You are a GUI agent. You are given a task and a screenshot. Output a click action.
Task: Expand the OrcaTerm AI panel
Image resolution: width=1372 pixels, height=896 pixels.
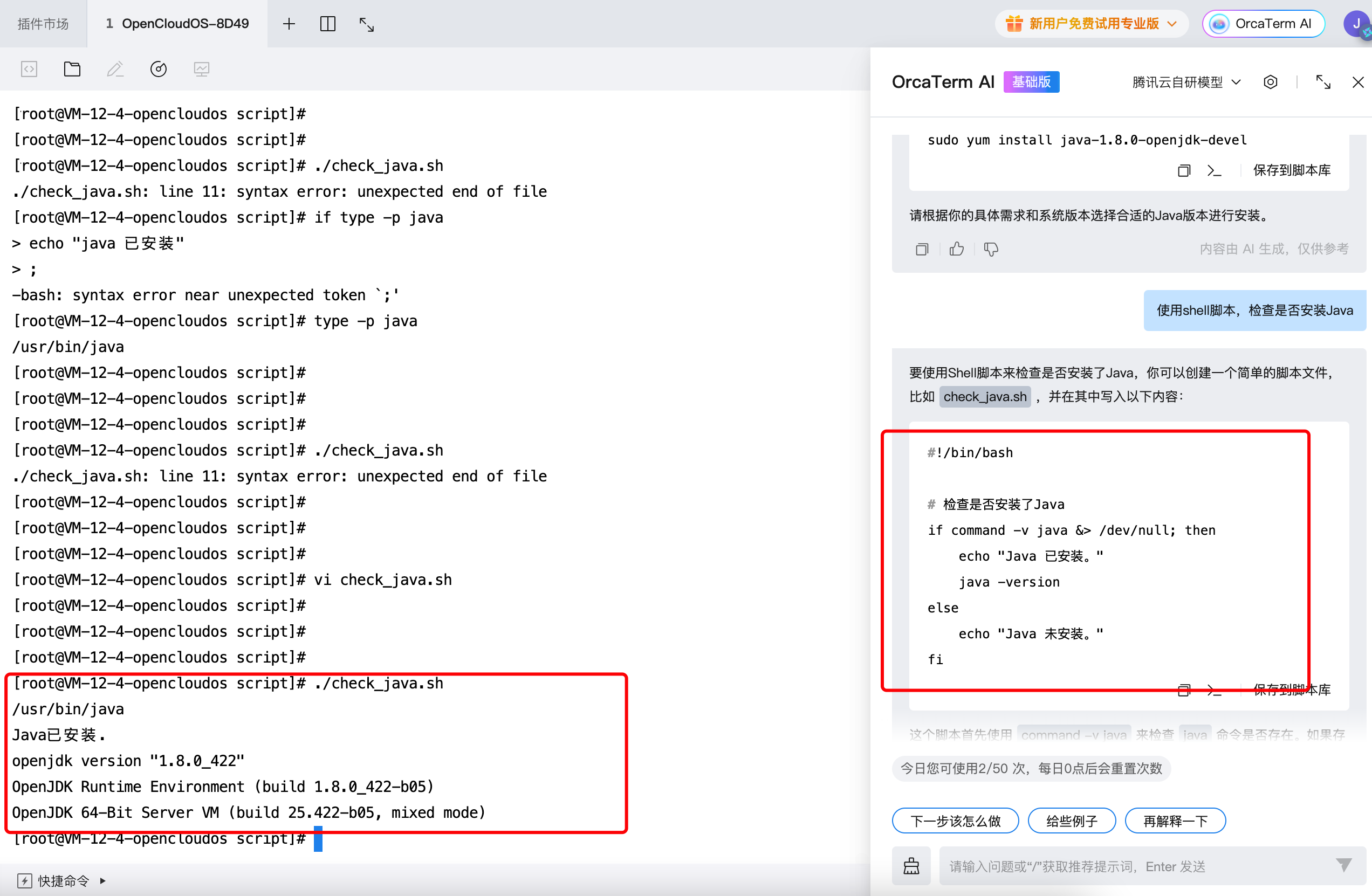(x=1323, y=82)
